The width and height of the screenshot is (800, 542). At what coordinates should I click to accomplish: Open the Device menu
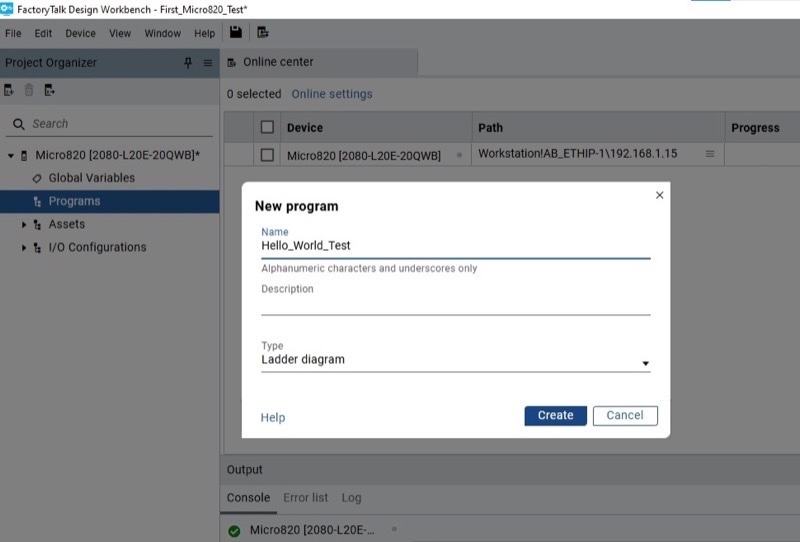pyautogui.click(x=81, y=33)
